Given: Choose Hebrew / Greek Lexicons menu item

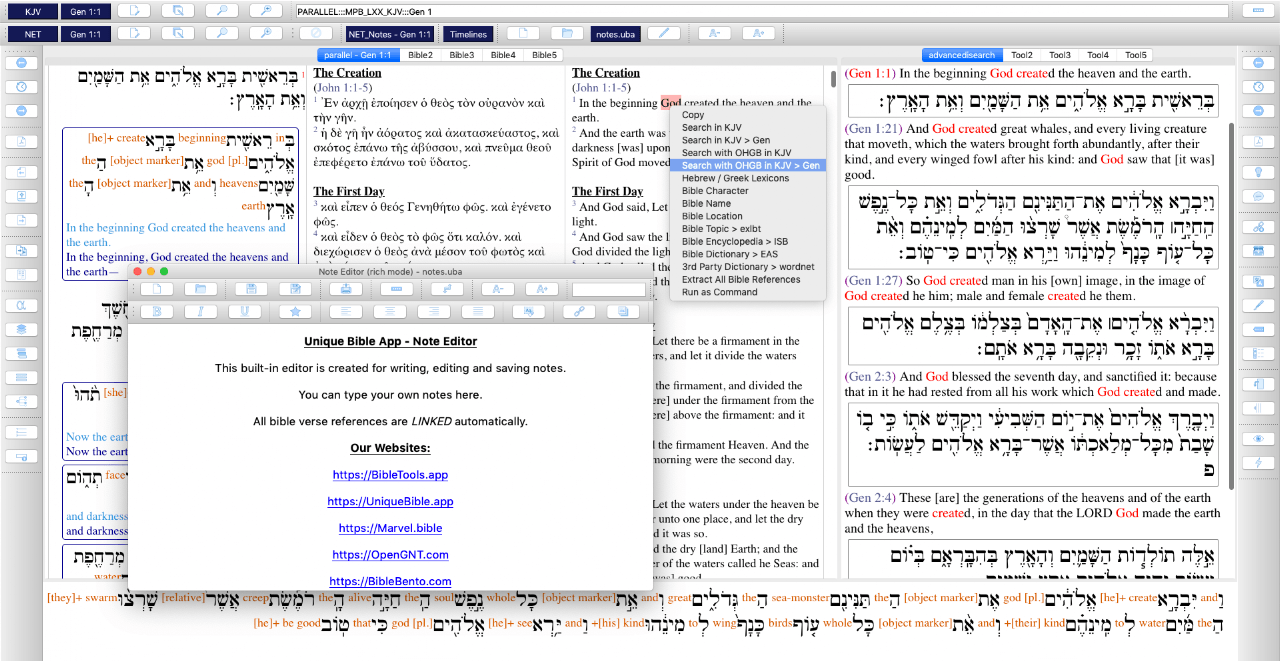Looking at the screenshot, I should pyautogui.click(x=748, y=178).
